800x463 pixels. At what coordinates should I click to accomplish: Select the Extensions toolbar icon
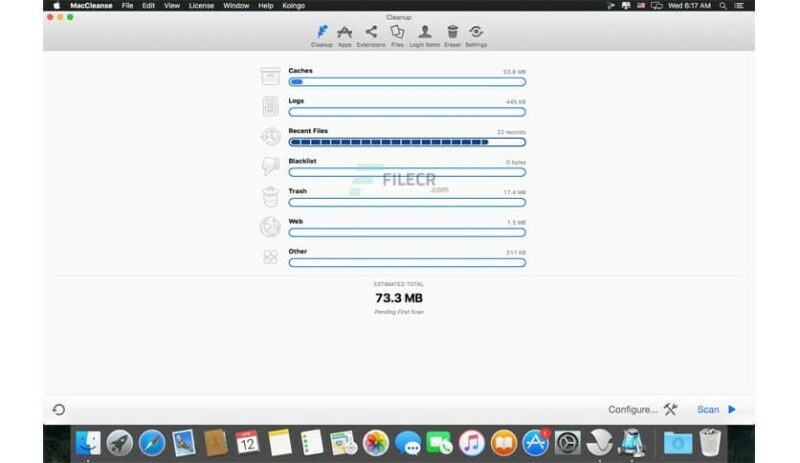click(371, 34)
